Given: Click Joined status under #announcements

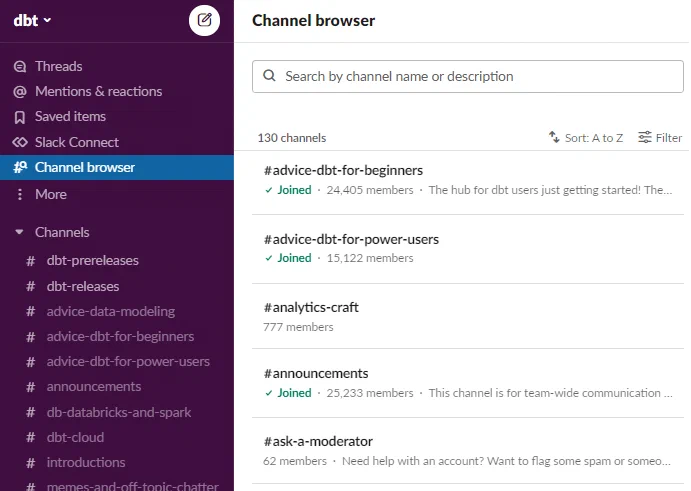Looking at the screenshot, I should click(x=288, y=393).
